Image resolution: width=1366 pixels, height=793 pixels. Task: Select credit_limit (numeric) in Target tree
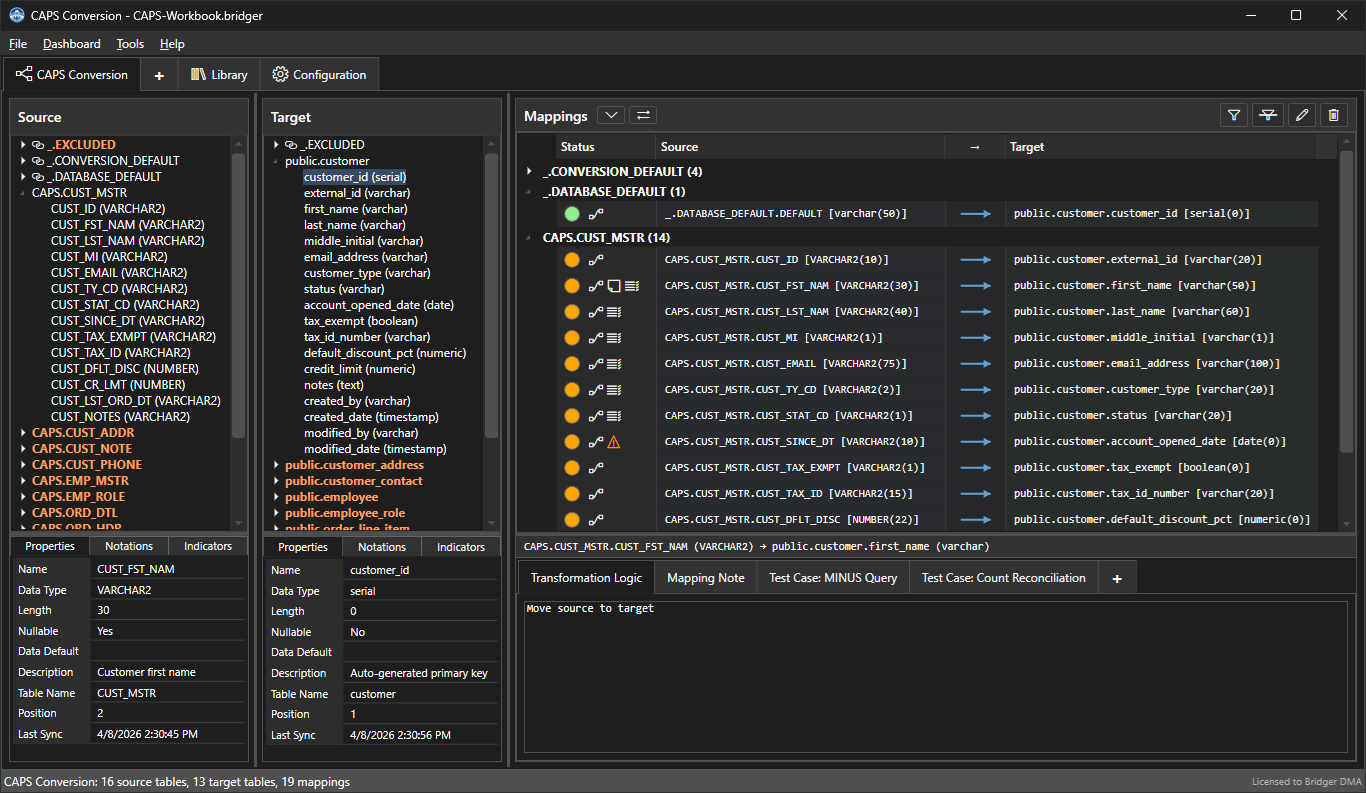(359, 369)
